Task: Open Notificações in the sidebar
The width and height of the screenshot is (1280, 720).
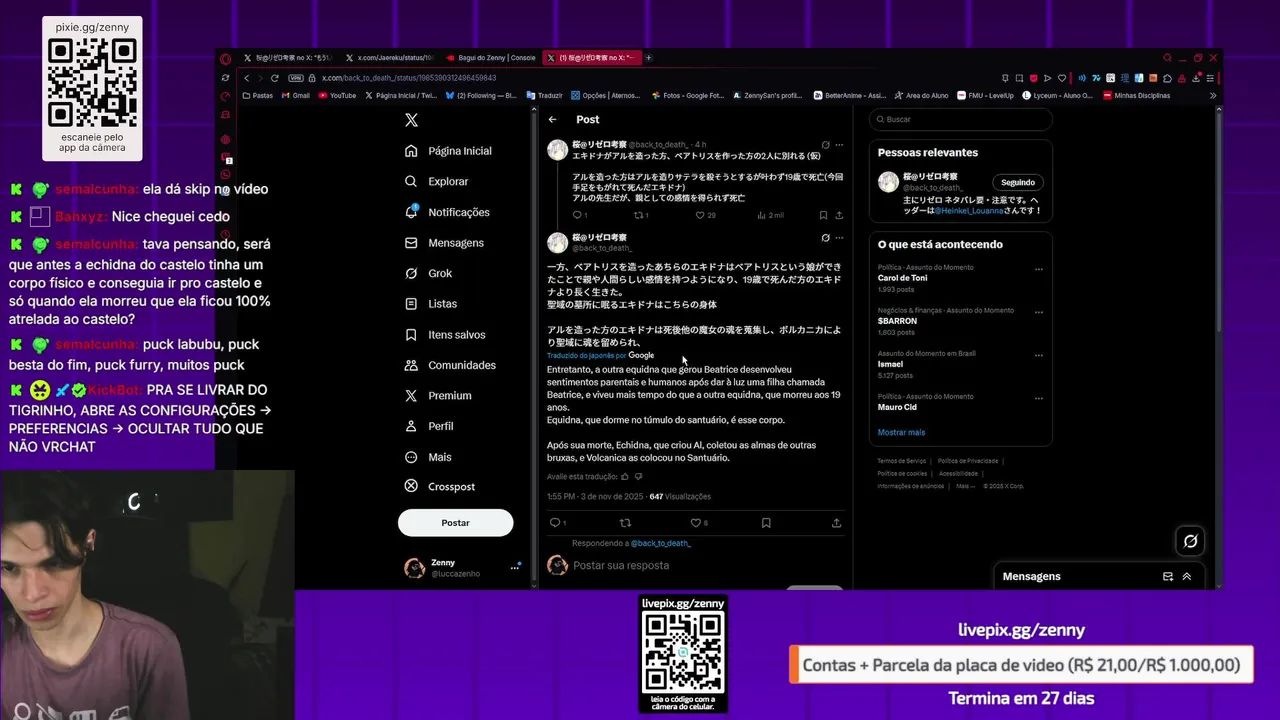Action: click(447, 212)
